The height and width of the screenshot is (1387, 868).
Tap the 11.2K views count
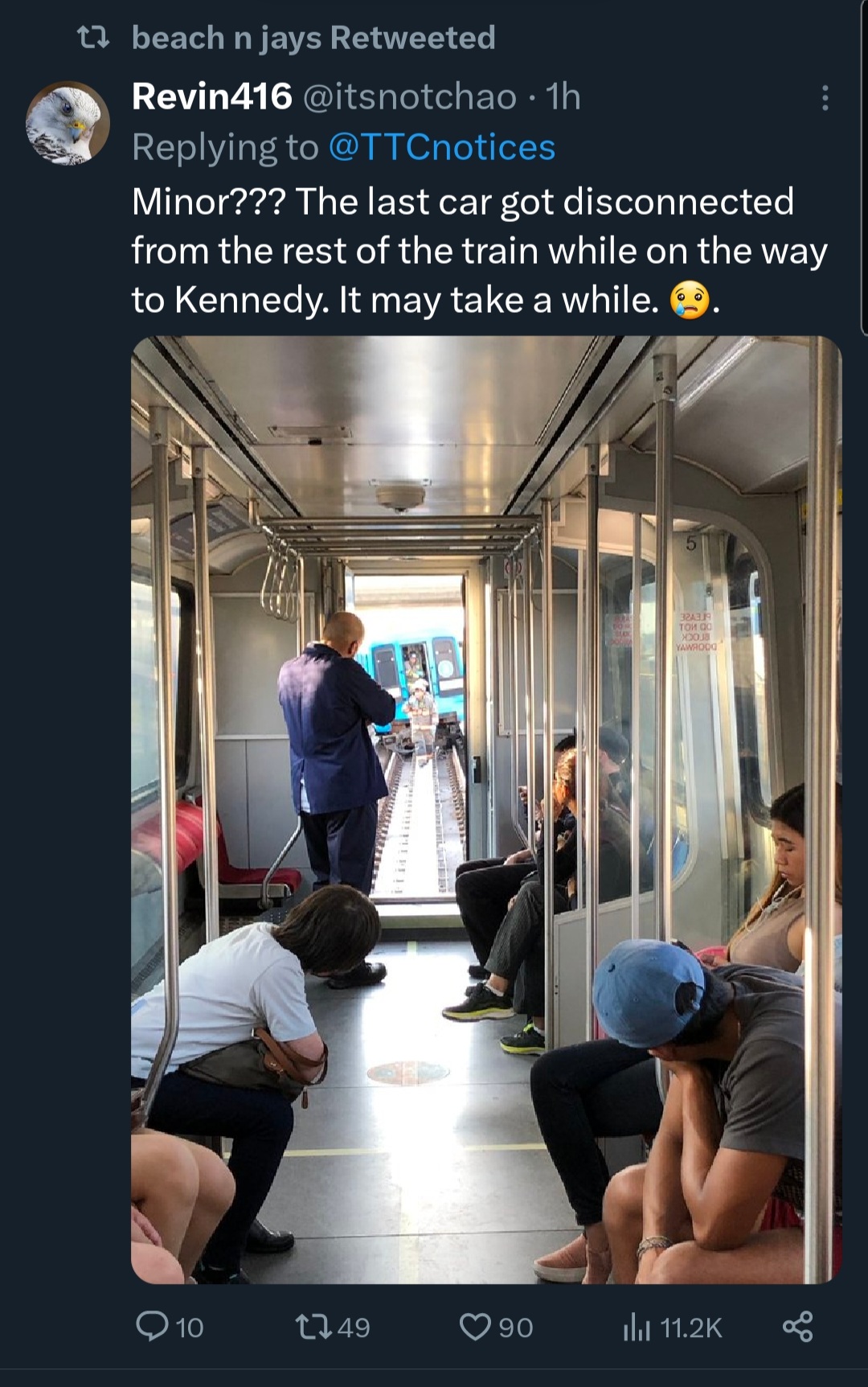click(691, 1327)
